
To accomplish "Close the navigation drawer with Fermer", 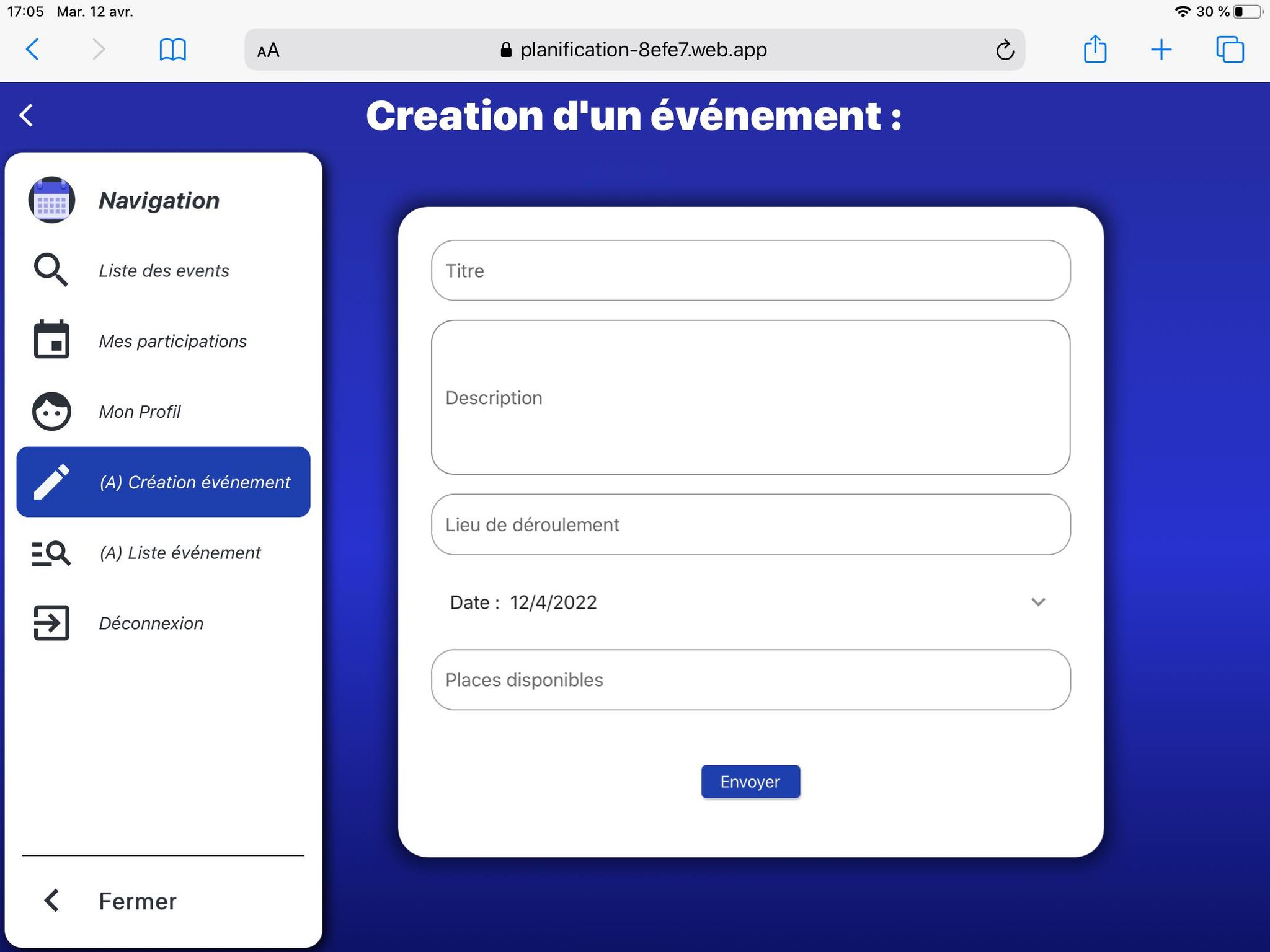I will 137,901.
